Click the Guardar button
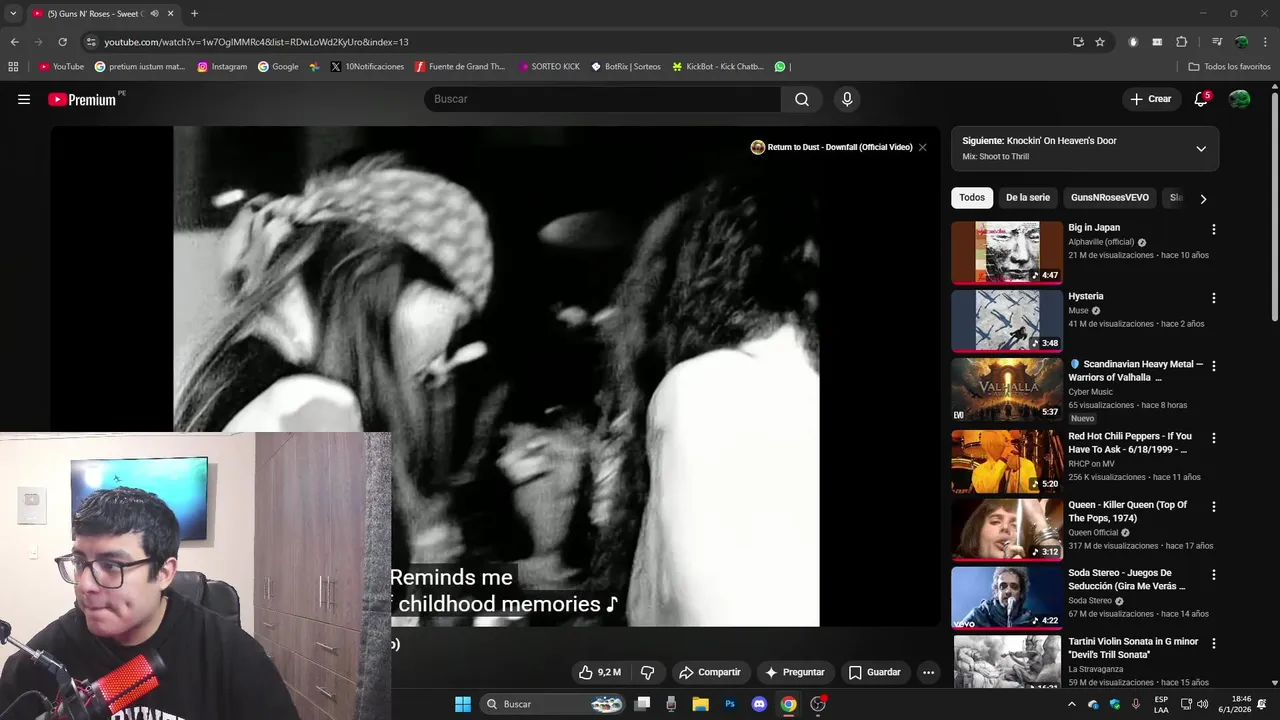Viewport: 1280px width, 720px height. (875, 672)
